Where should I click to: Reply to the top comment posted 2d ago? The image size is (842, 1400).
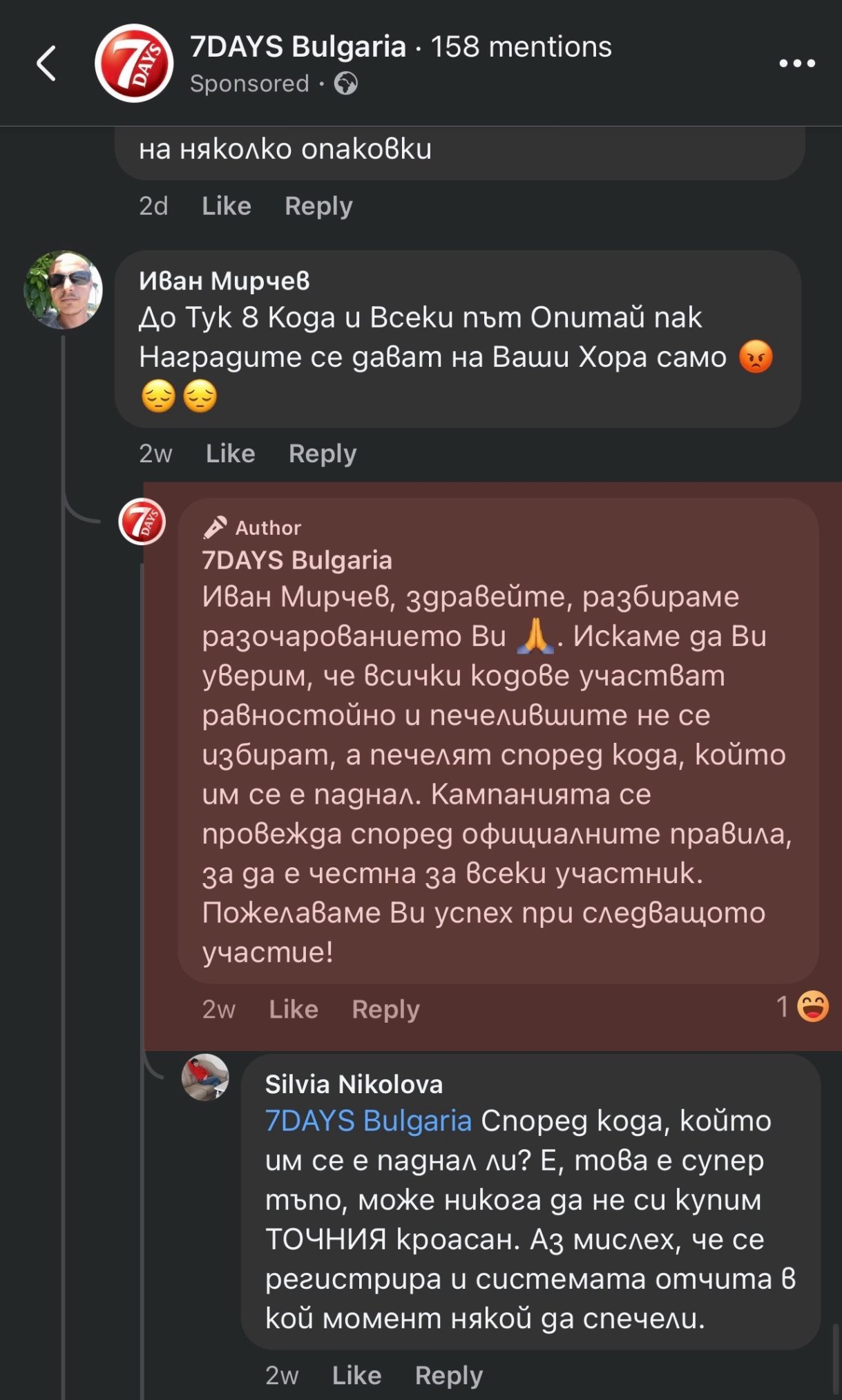coord(318,206)
